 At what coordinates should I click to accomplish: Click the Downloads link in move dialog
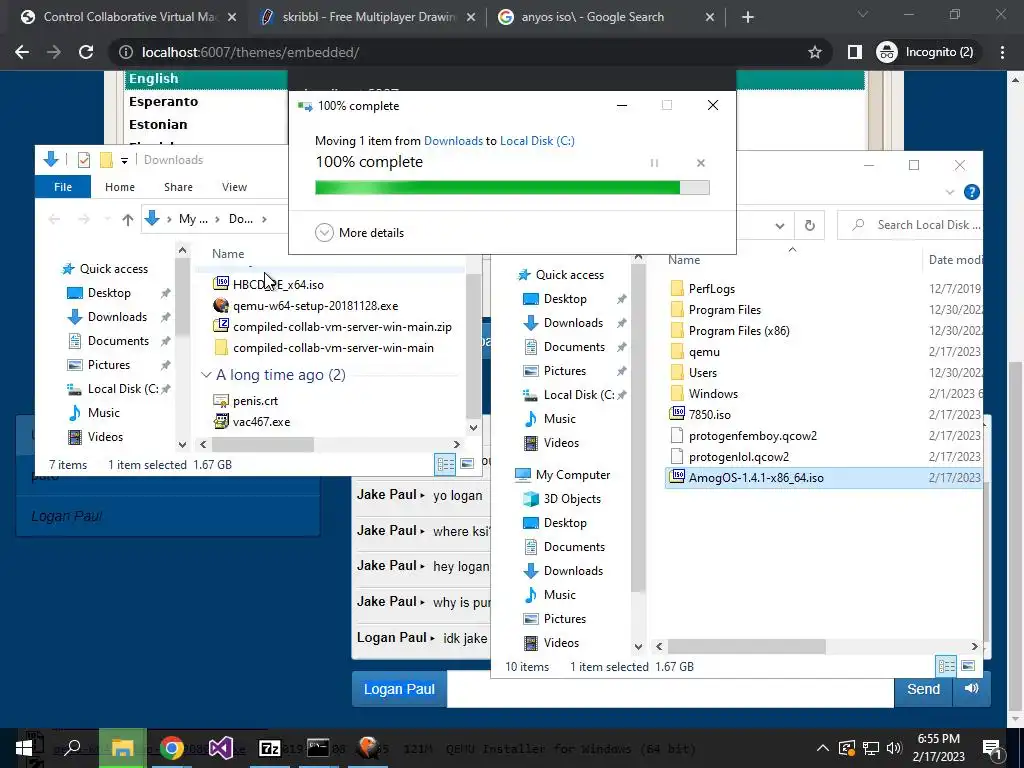click(x=453, y=140)
